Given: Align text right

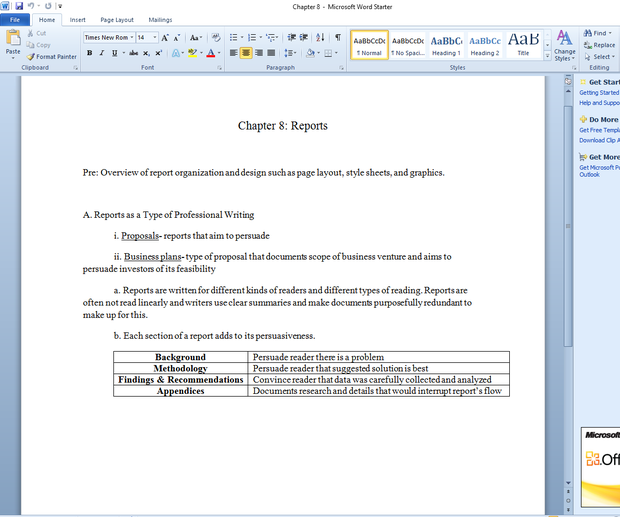Looking at the screenshot, I should pyautogui.click(x=259, y=53).
